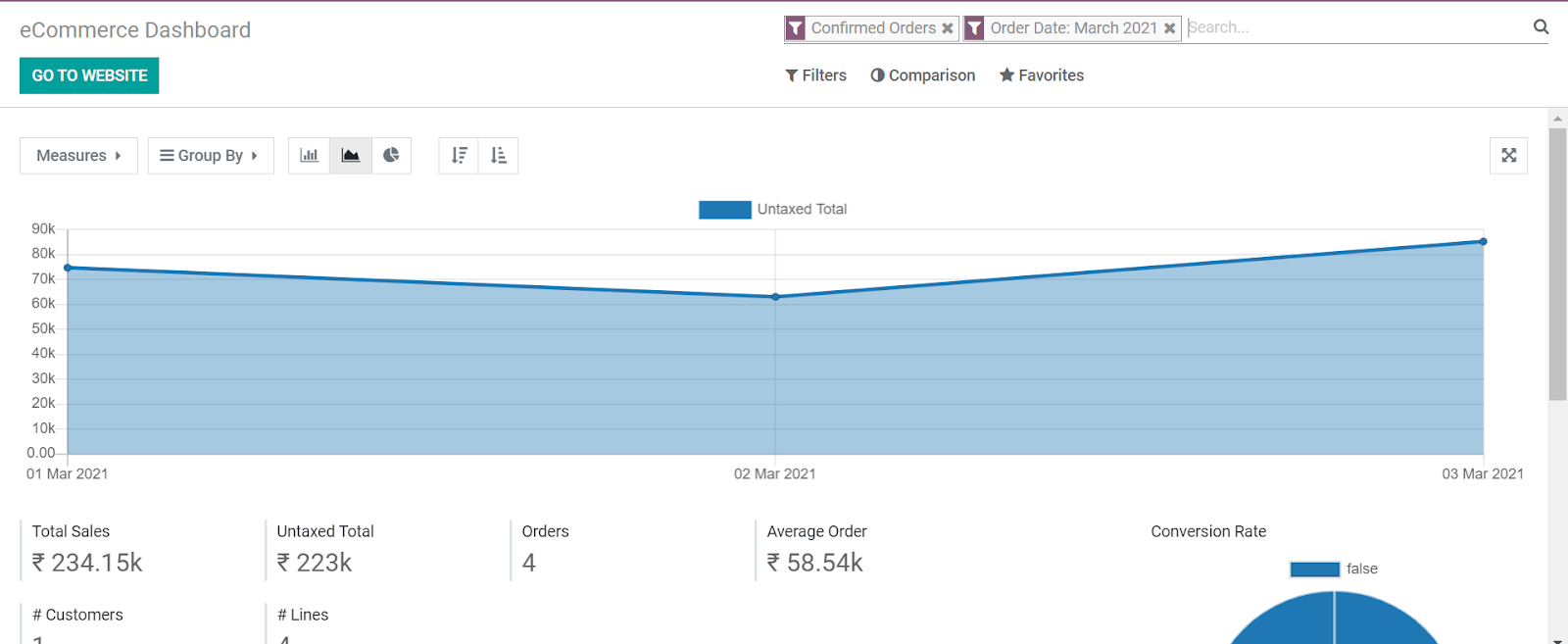Go to the website
This screenshot has height=644, width=1568.
(x=89, y=75)
